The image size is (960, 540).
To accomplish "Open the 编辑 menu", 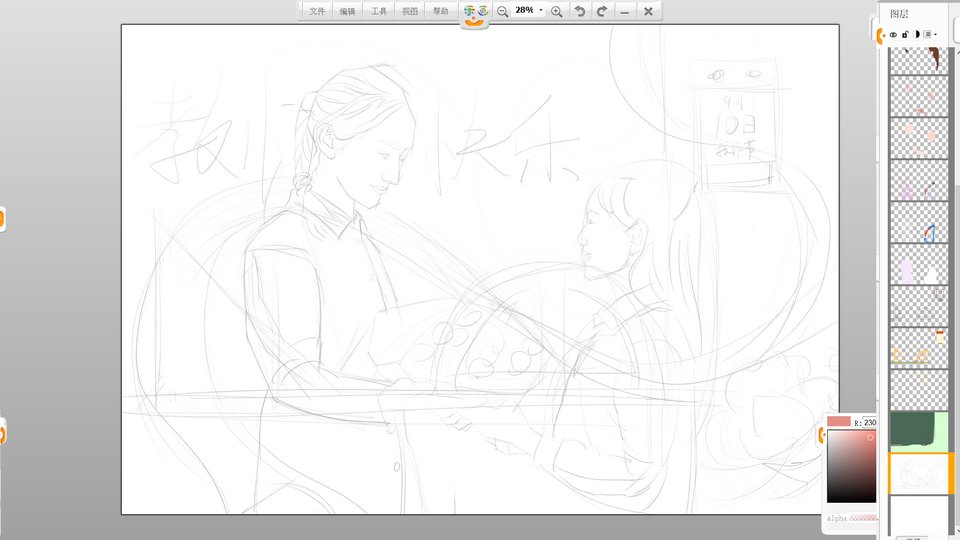I will [x=347, y=11].
